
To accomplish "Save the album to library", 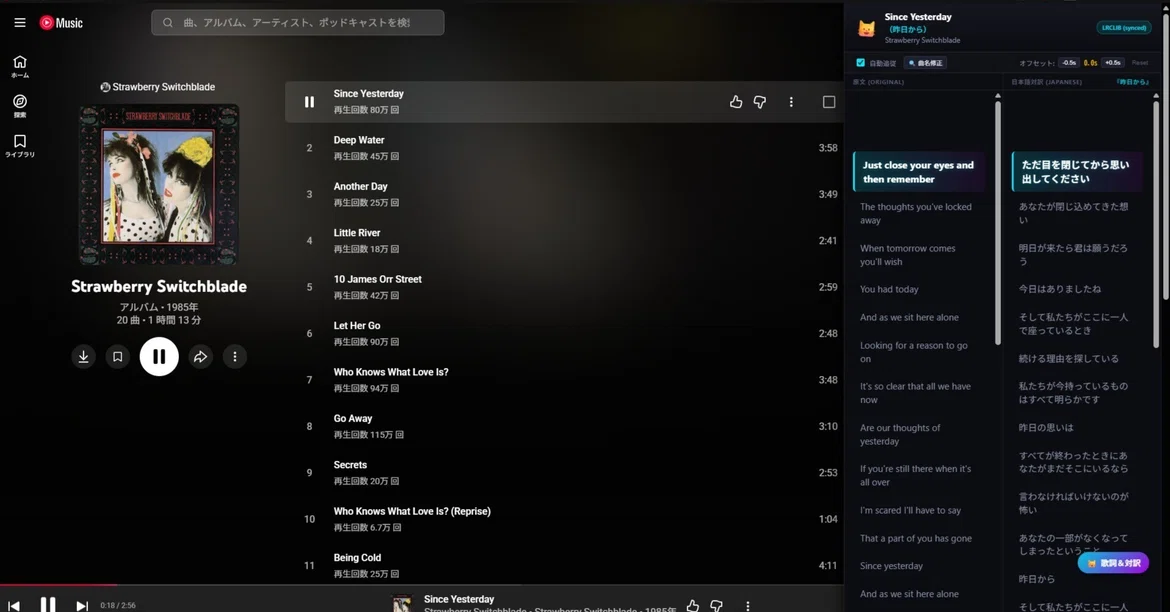I will coord(117,357).
